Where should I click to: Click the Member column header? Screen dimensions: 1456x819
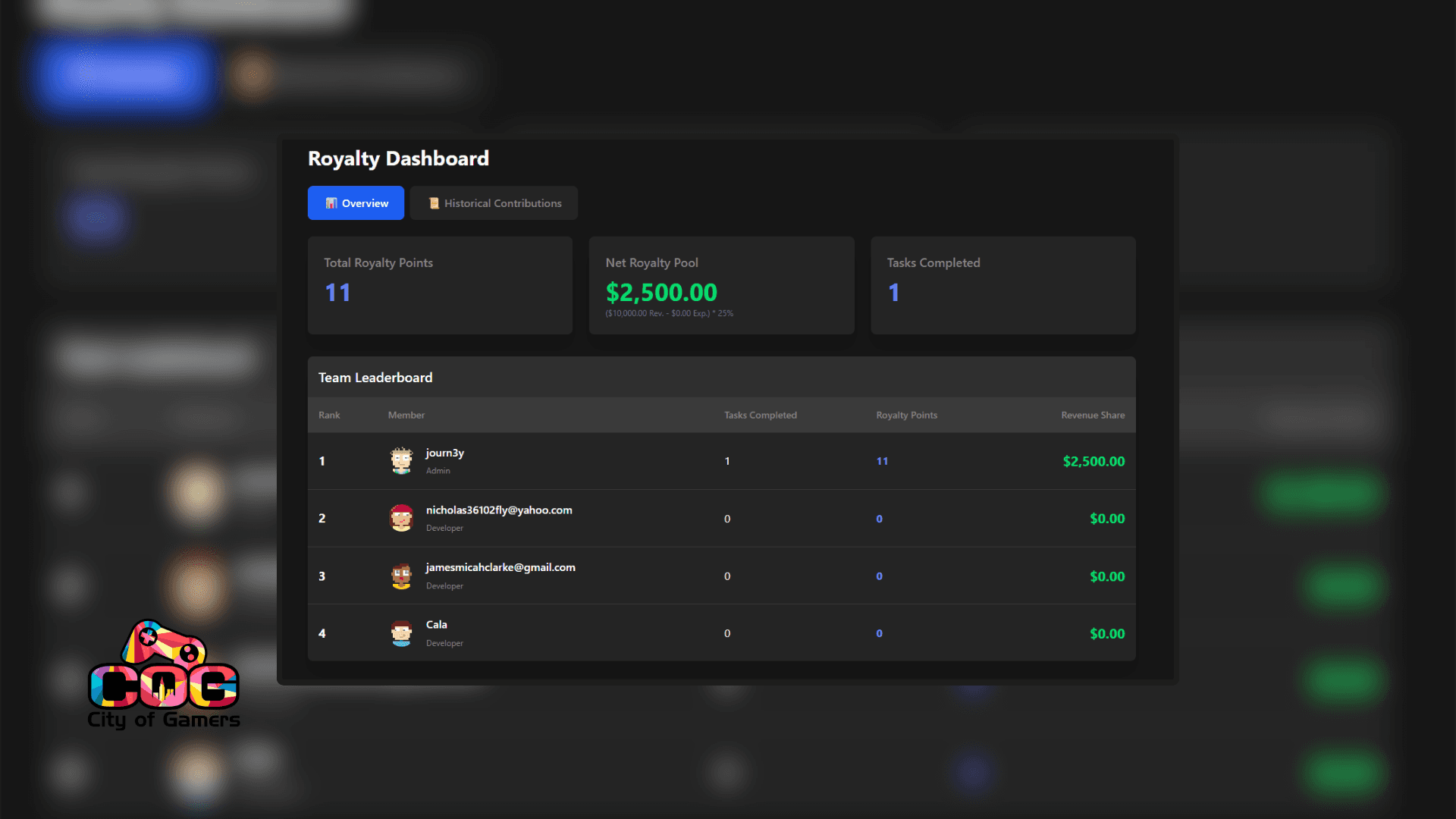406,415
